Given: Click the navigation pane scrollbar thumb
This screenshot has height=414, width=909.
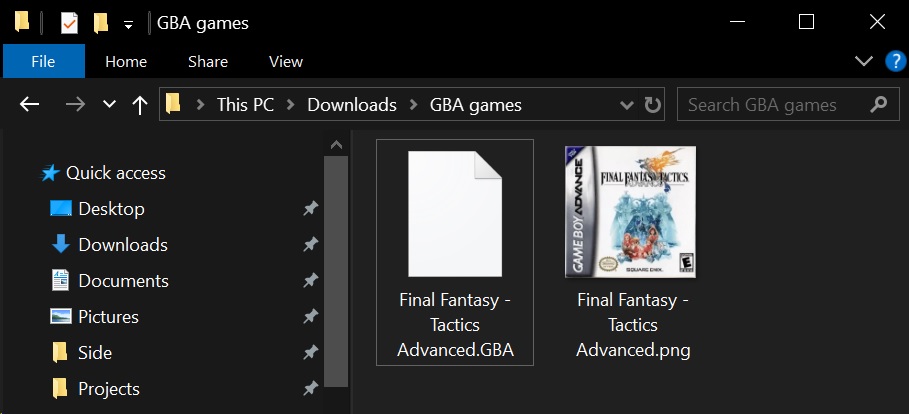Looking at the screenshot, I should point(336,271).
